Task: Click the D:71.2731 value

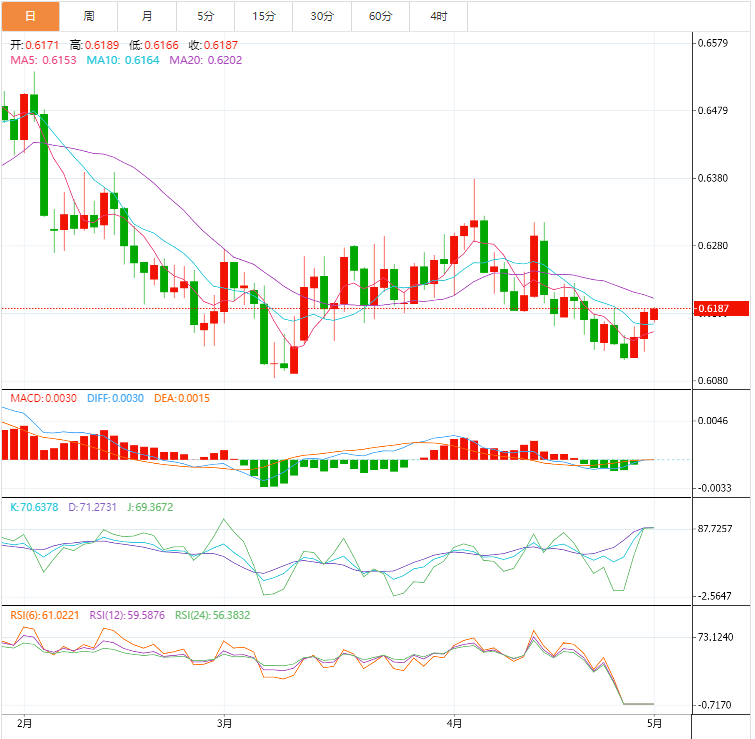Action: (92, 507)
